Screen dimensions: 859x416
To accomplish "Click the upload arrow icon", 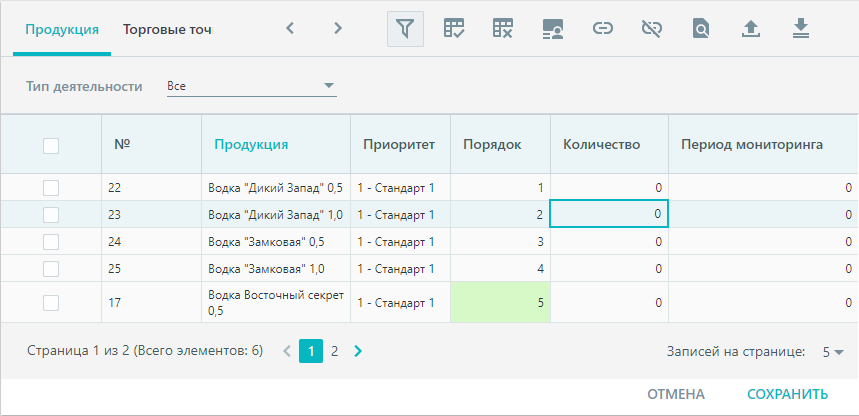I will [x=751, y=29].
